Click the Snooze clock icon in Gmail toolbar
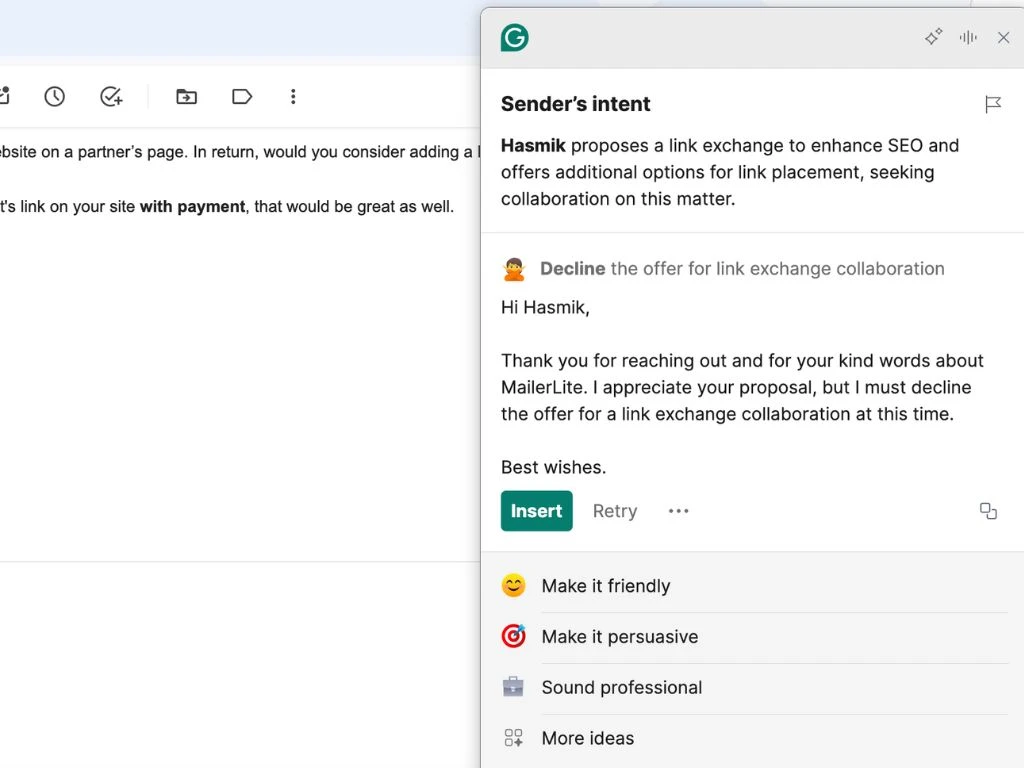Image resolution: width=1024 pixels, height=768 pixels. tap(55, 96)
